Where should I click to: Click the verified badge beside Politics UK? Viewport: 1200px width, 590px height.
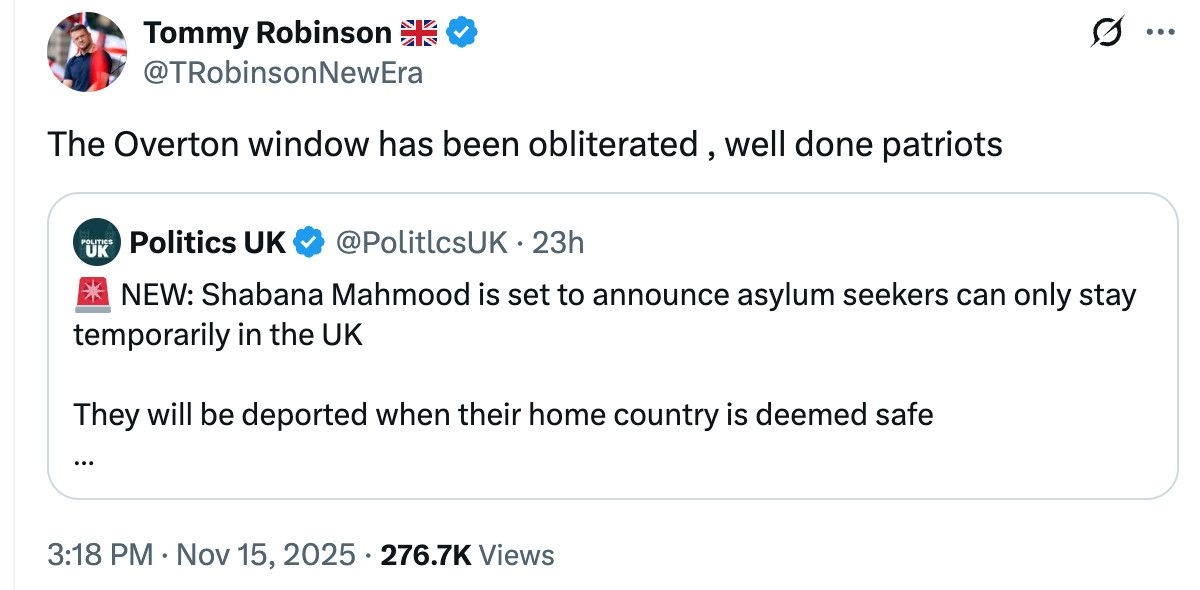coord(311,242)
